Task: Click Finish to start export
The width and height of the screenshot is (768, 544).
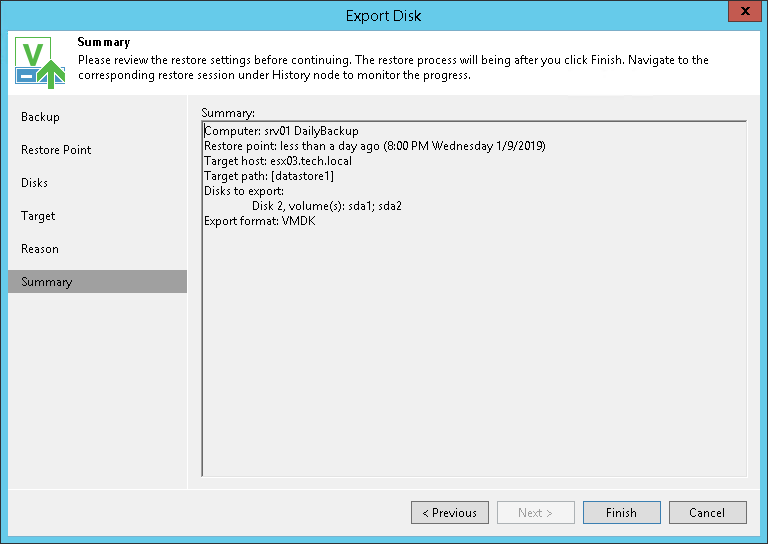Action: point(622,513)
